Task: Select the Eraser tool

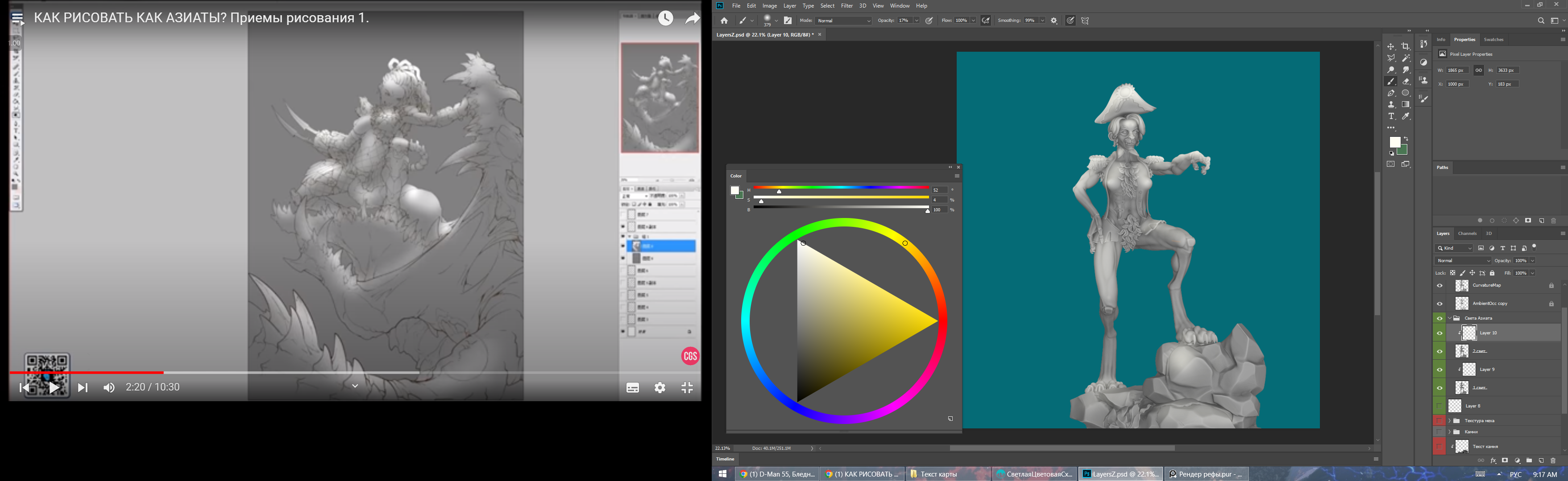Action: [x=1406, y=82]
